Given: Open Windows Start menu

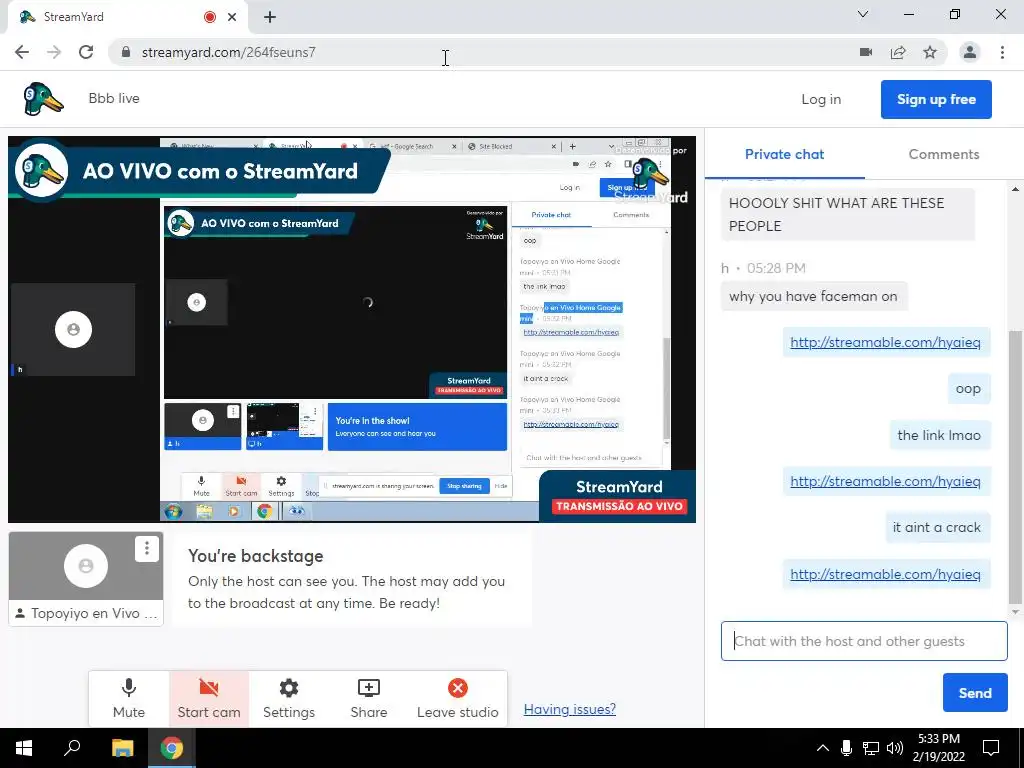Looking at the screenshot, I should coord(24,748).
